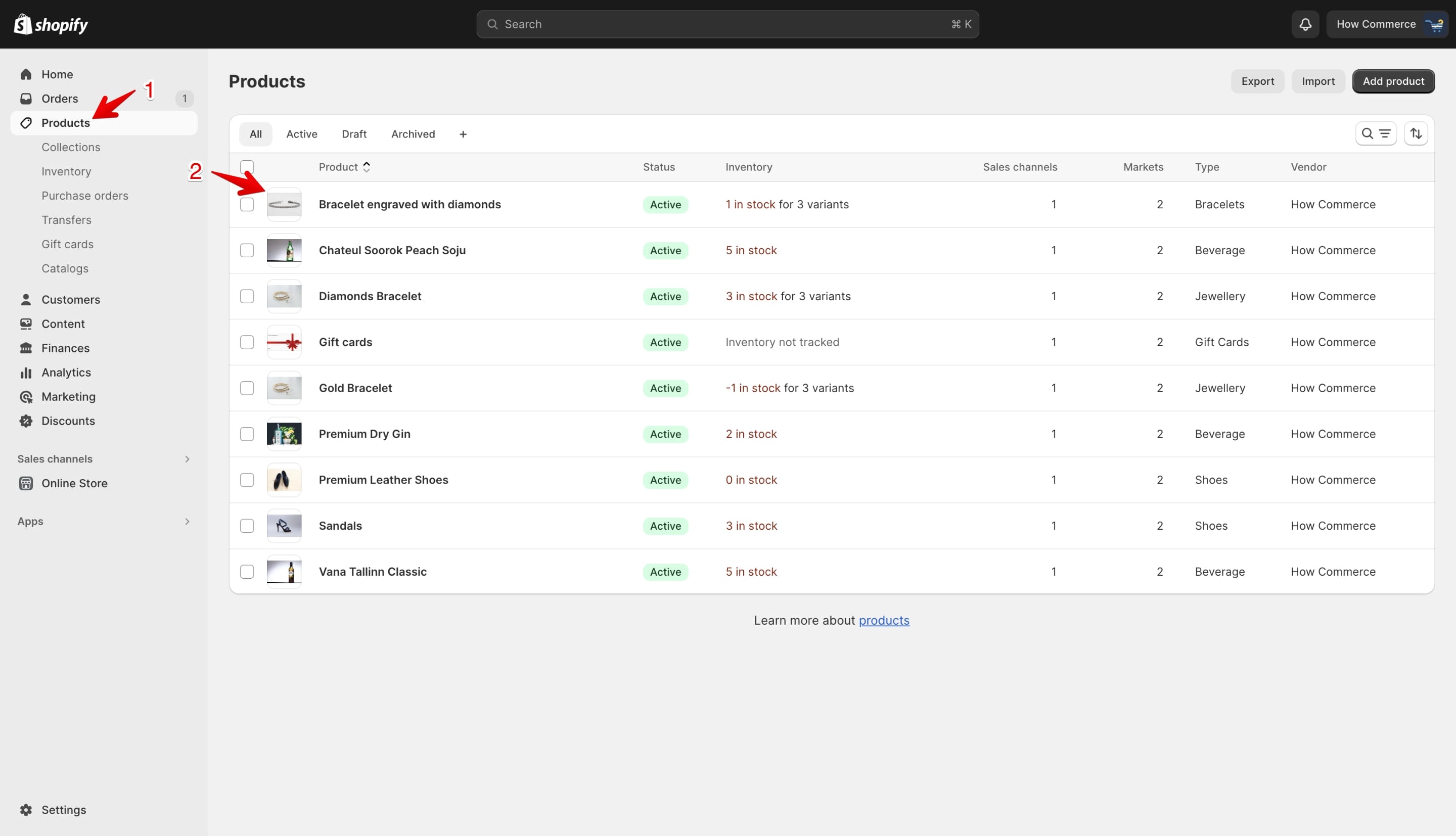This screenshot has width=1456, height=836.
Task: Click the Customers person icon
Action: click(26, 299)
